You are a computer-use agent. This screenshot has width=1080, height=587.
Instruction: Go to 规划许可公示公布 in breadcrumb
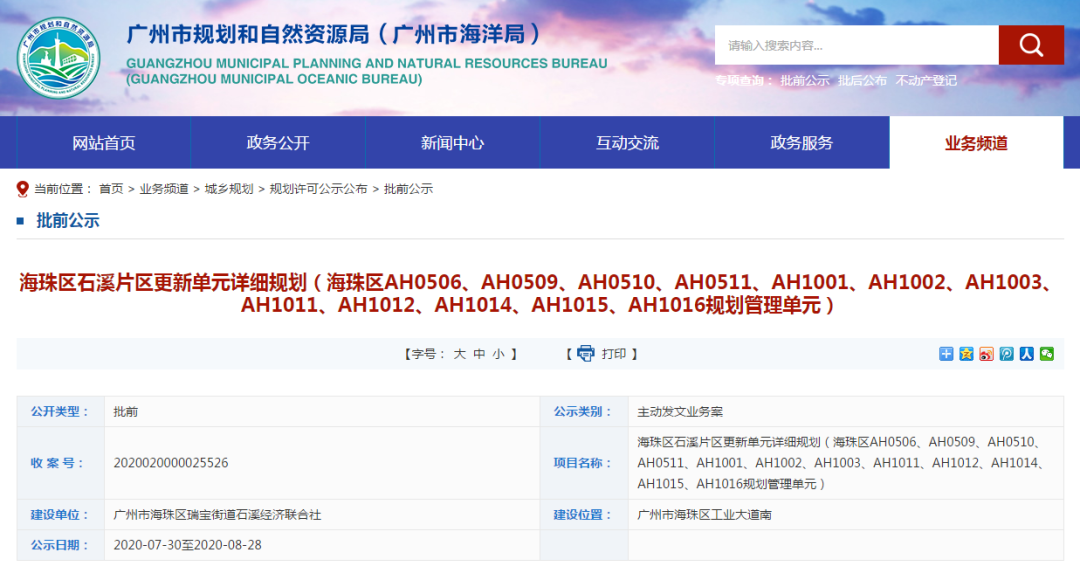click(318, 189)
